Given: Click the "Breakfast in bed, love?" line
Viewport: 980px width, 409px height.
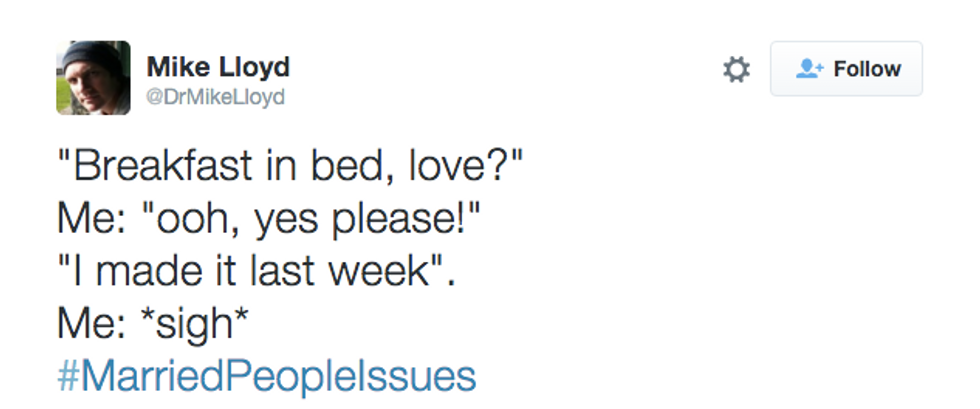Looking at the screenshot, I should pyautogui.click(x=291, y=164).
